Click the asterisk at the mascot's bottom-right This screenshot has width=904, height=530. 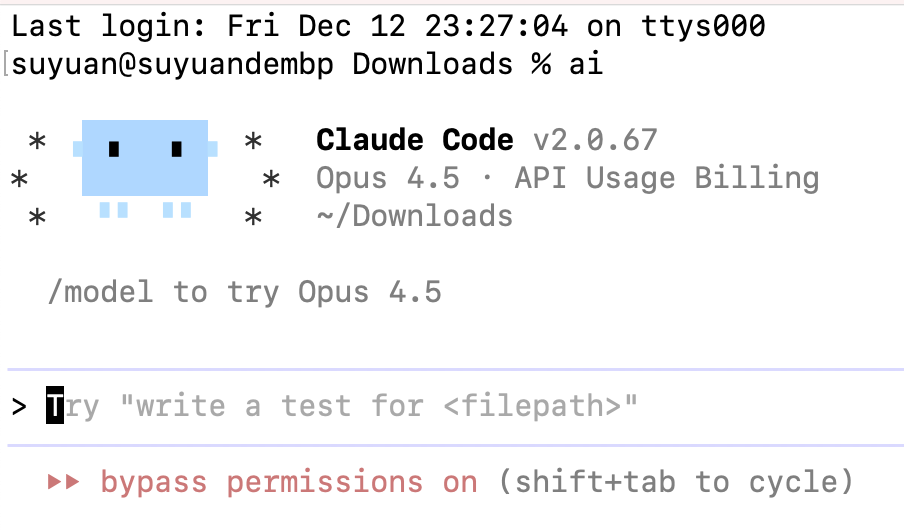[x=254, y=218]
